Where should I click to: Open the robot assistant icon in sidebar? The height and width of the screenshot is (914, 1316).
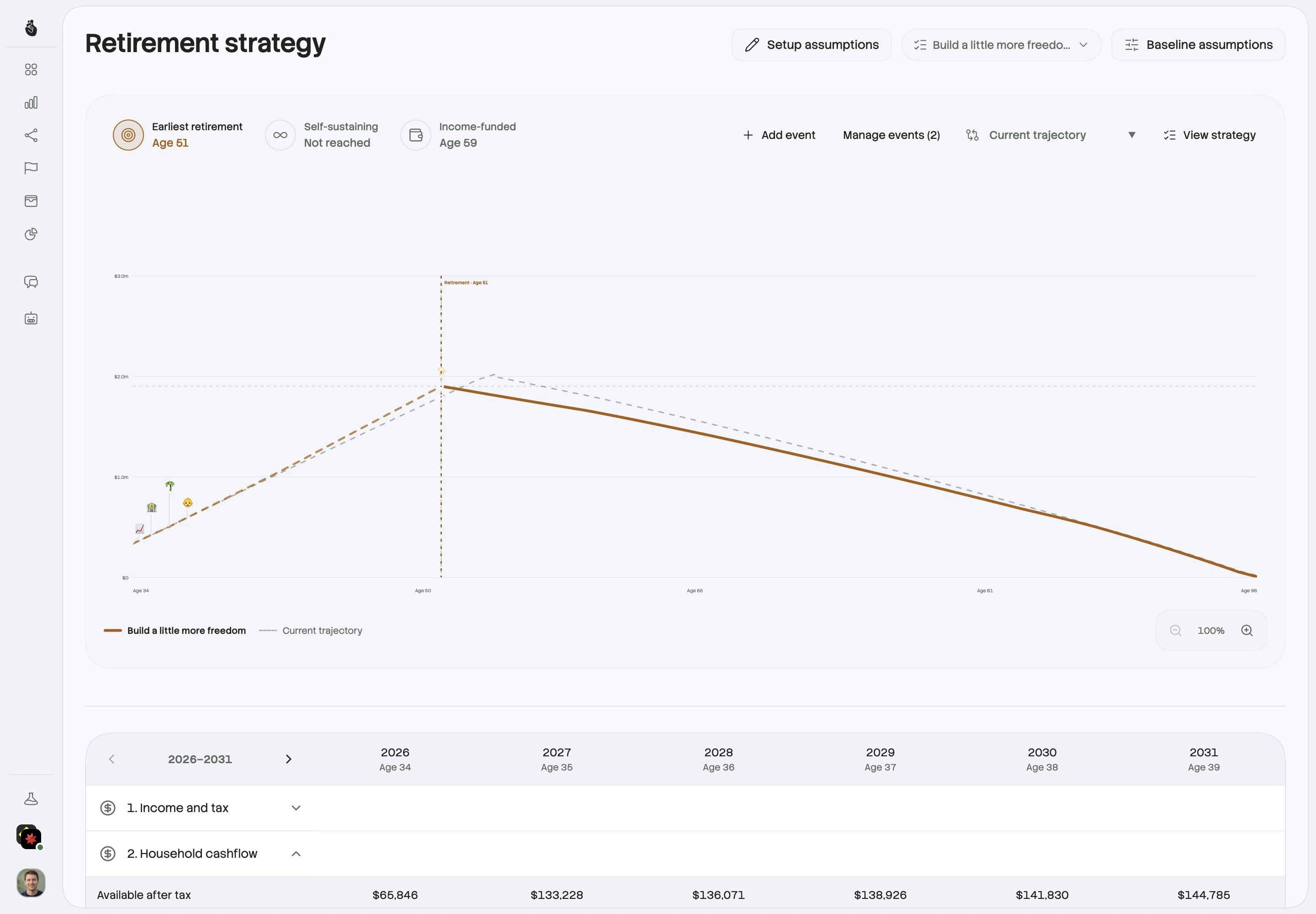[31, 319]
